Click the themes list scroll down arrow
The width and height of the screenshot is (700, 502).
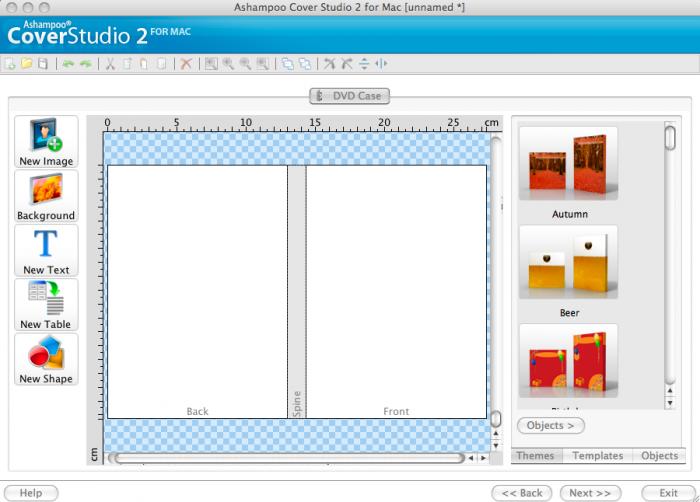pos(670,403)
